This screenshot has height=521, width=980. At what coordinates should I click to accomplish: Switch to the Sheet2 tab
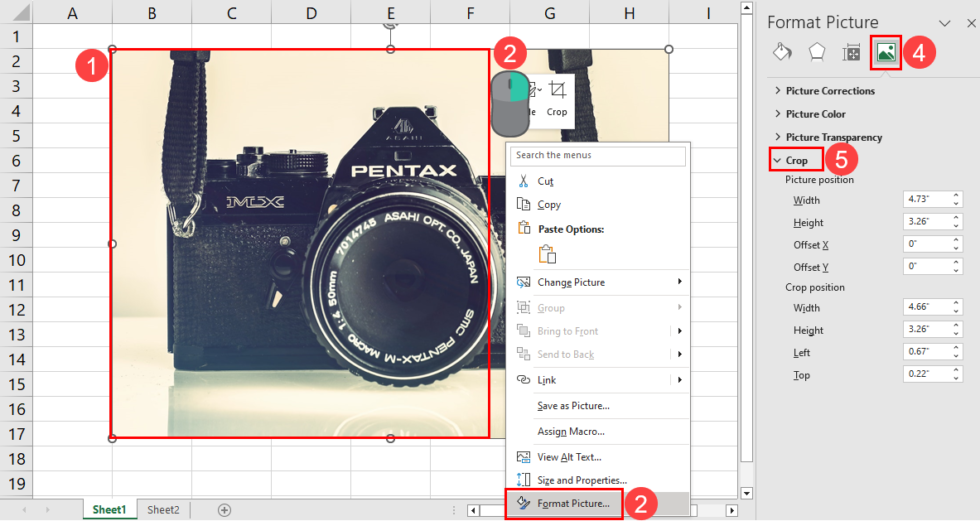click(x=163, y=510)
